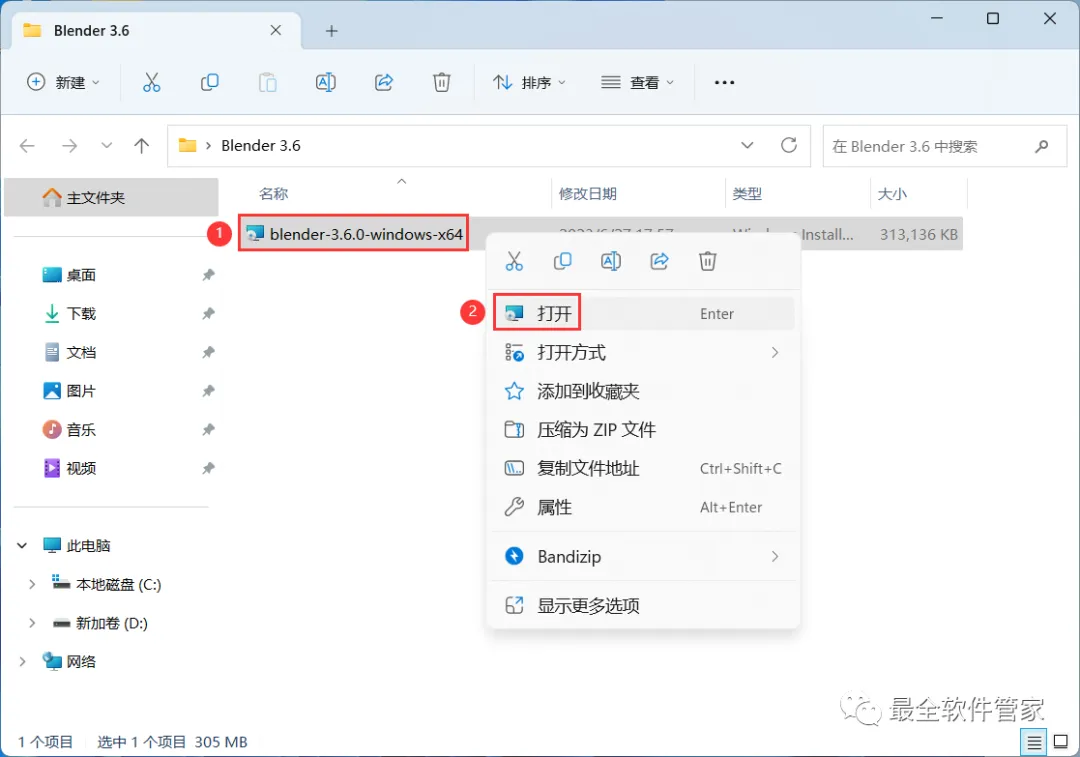
Task: Open a new tab with the plus button
Action: [331, 31]
